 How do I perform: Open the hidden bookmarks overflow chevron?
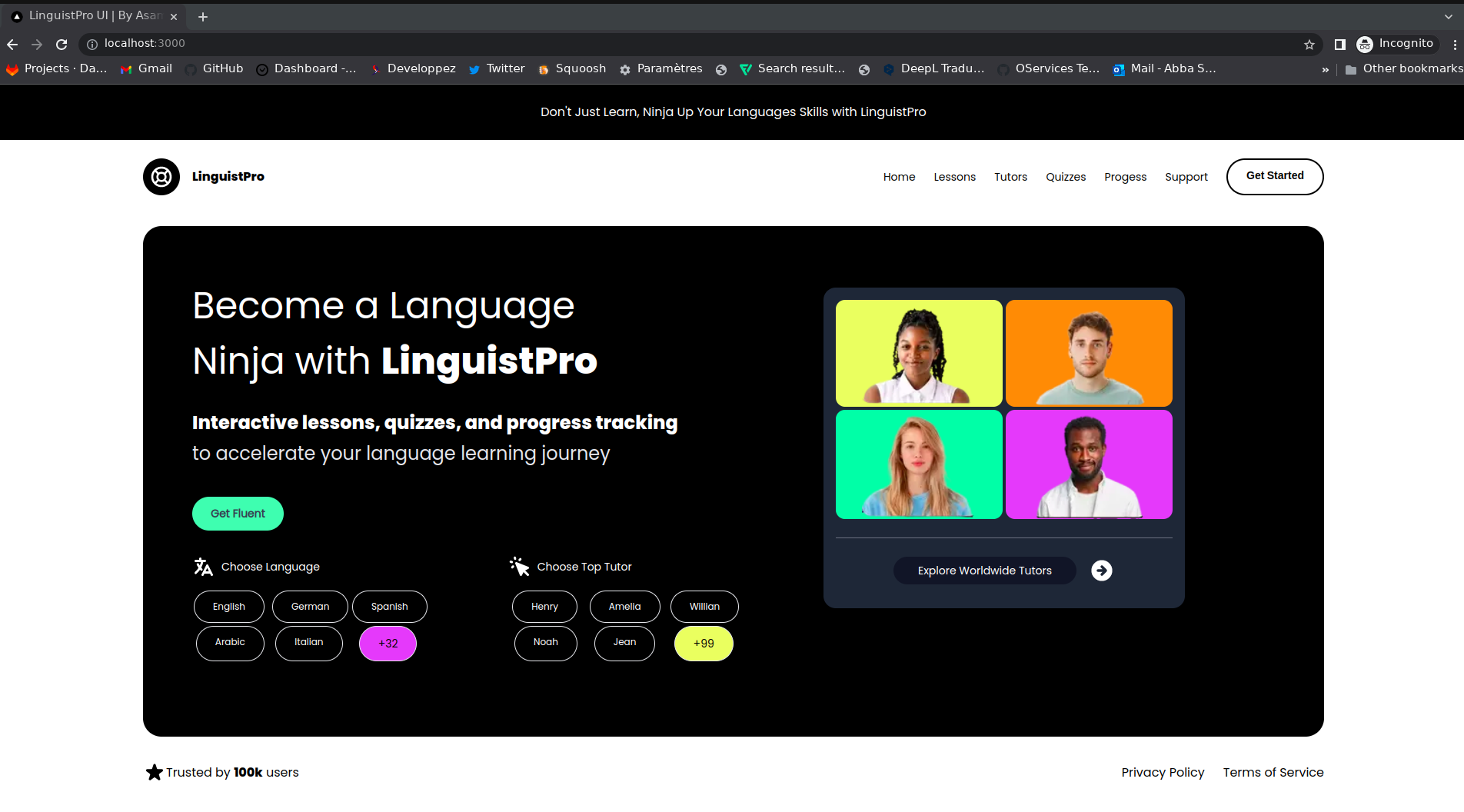click(x=1325, y=69)
